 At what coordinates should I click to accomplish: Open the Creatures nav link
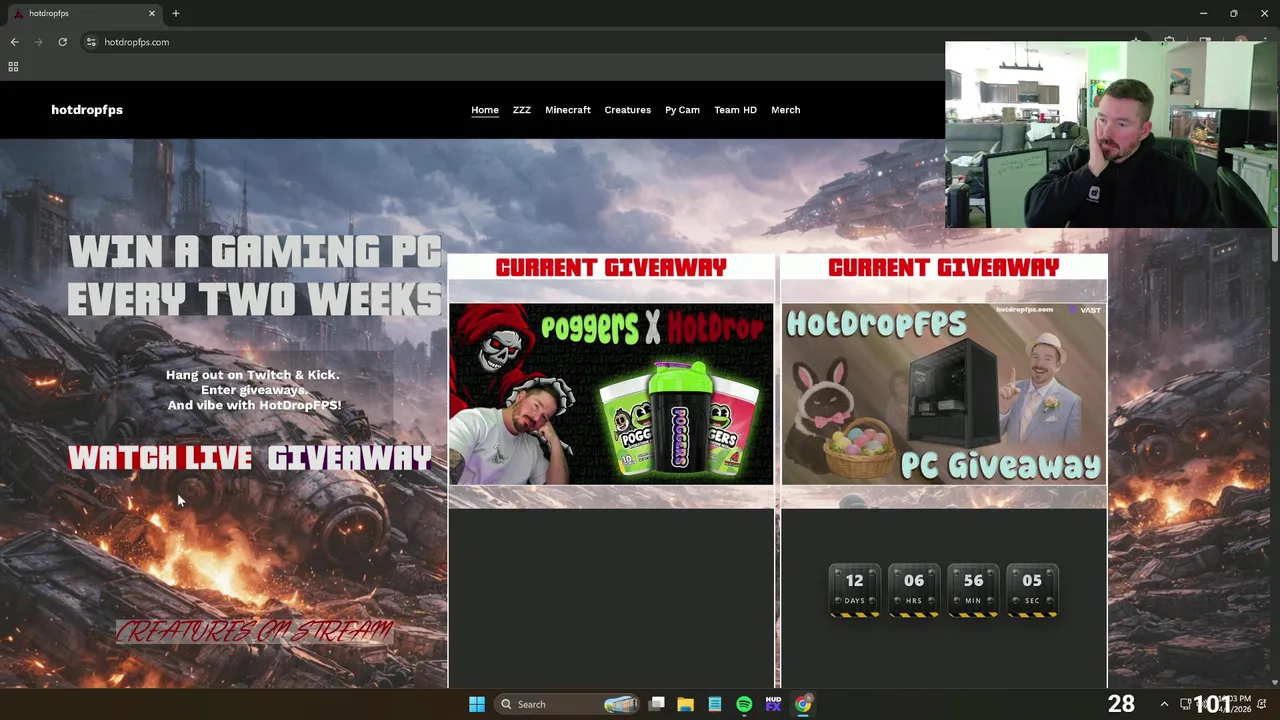point(628,110)
